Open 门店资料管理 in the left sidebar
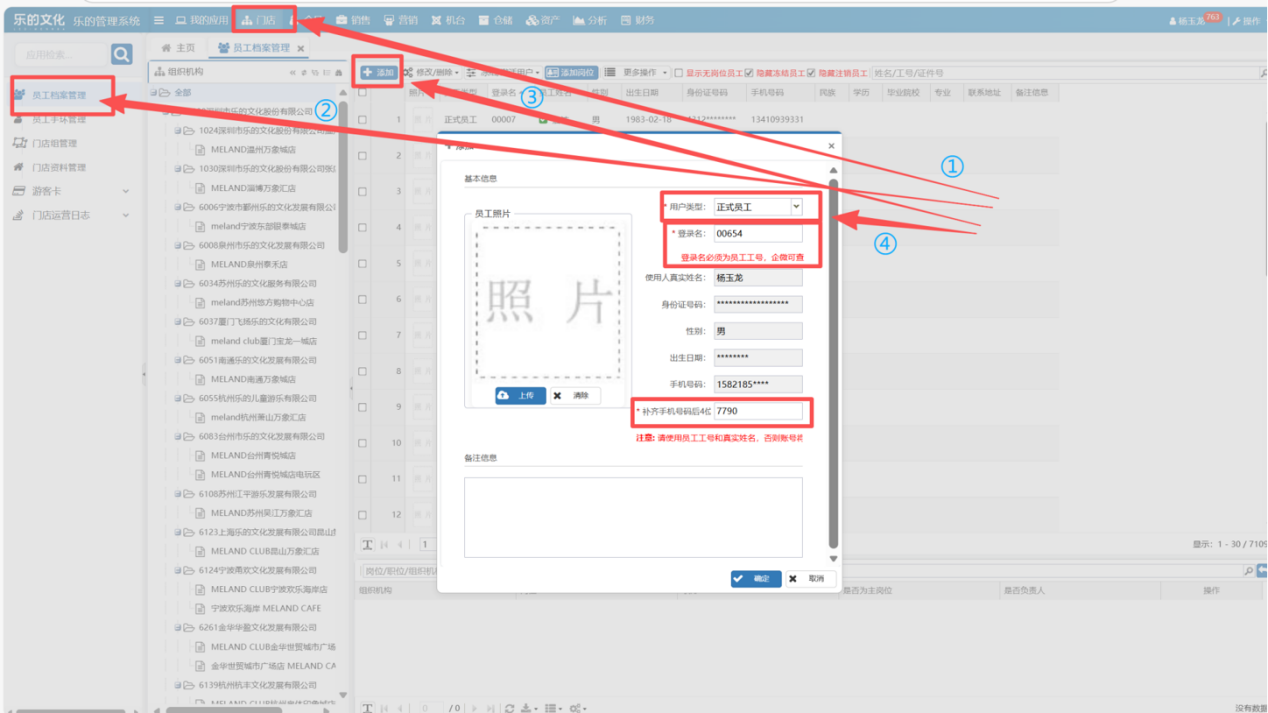The image size is (1268, 713). (x=58, y=167)
